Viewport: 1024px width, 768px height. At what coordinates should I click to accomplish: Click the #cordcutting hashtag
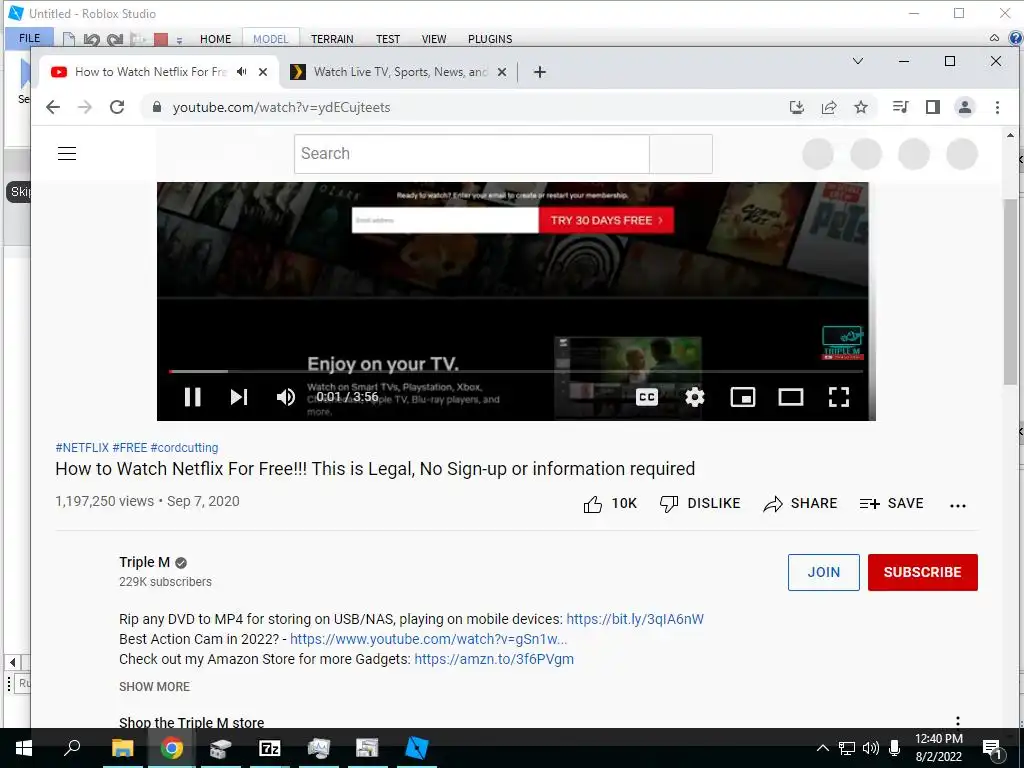184,447
